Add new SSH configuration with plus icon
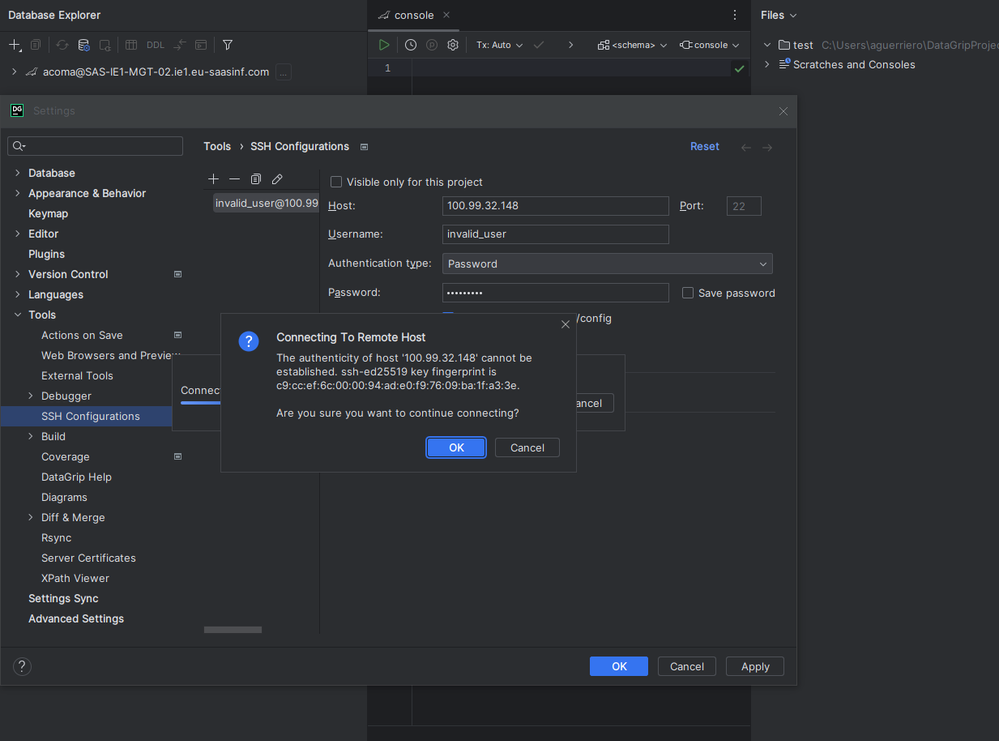The width and height of the screenshot is (999, 741). [x=213, y=179]
